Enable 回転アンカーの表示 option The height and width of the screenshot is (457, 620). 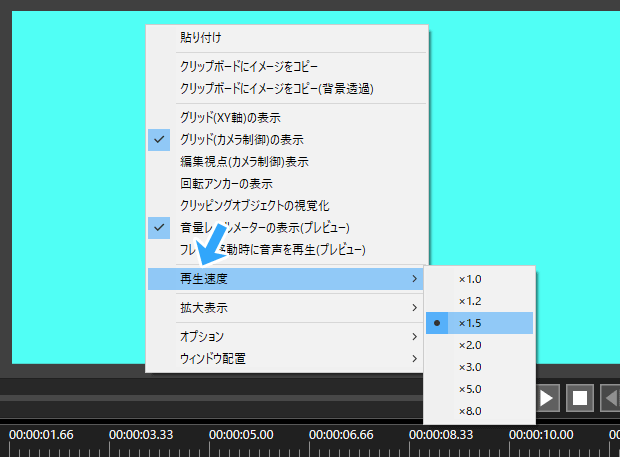[x=287, y=184]
